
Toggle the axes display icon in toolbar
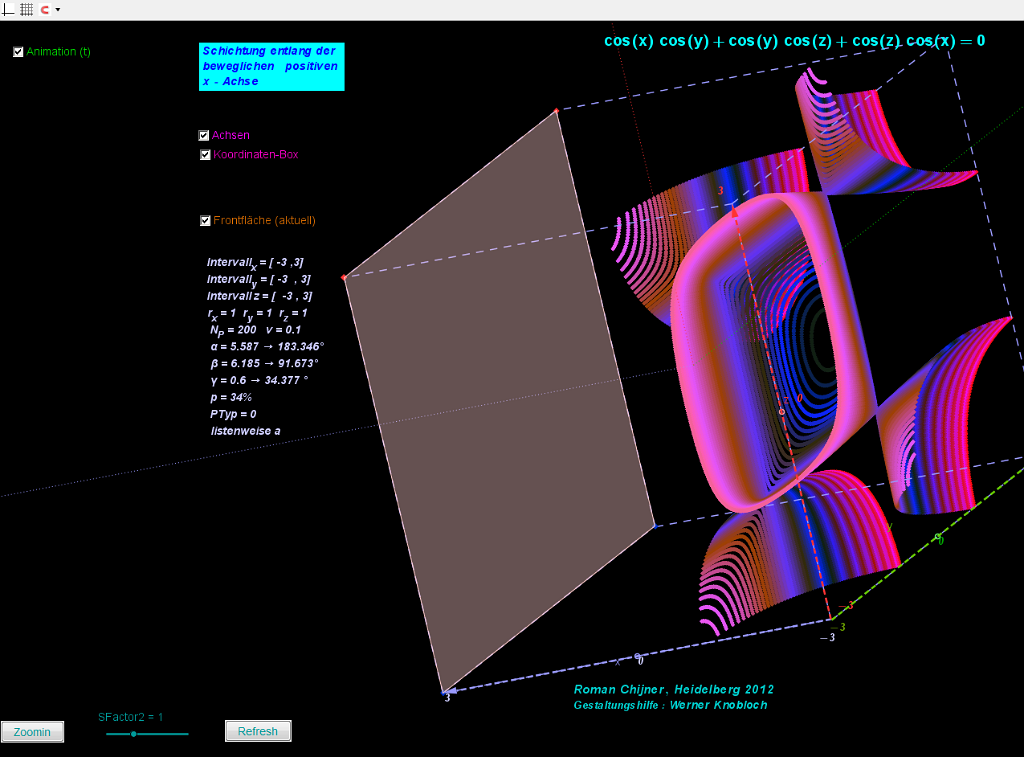tap(9, 9)
